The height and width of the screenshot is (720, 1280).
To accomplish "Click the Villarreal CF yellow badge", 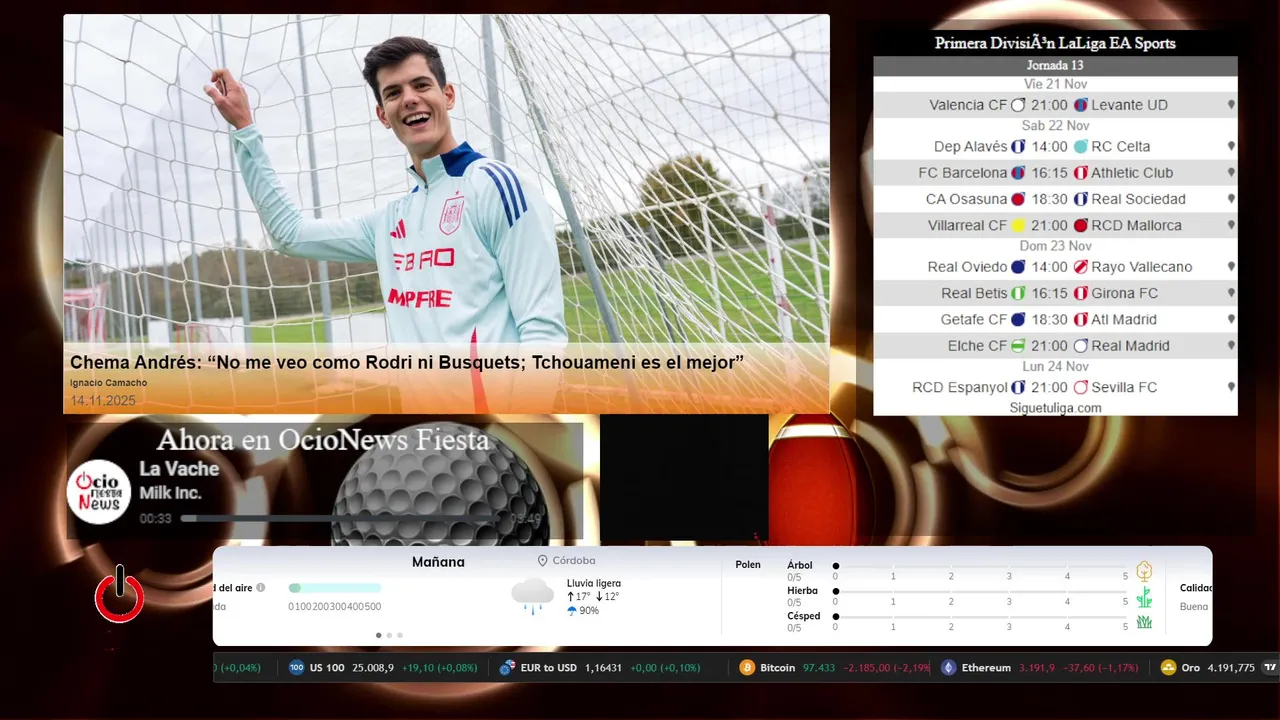I will (x=1018, y=226).
